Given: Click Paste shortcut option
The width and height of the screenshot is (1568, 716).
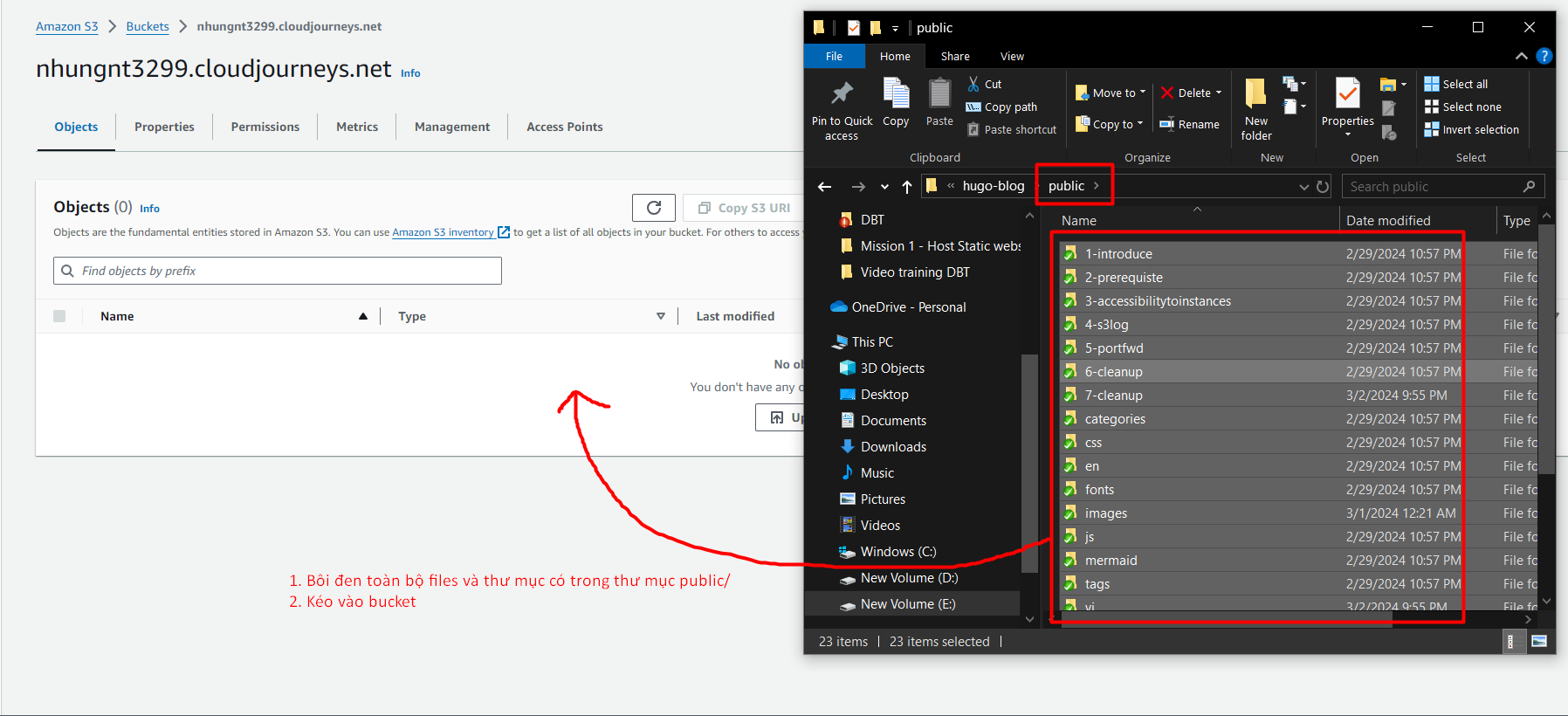Looking at the screenshot, I should pos(1012,129).
